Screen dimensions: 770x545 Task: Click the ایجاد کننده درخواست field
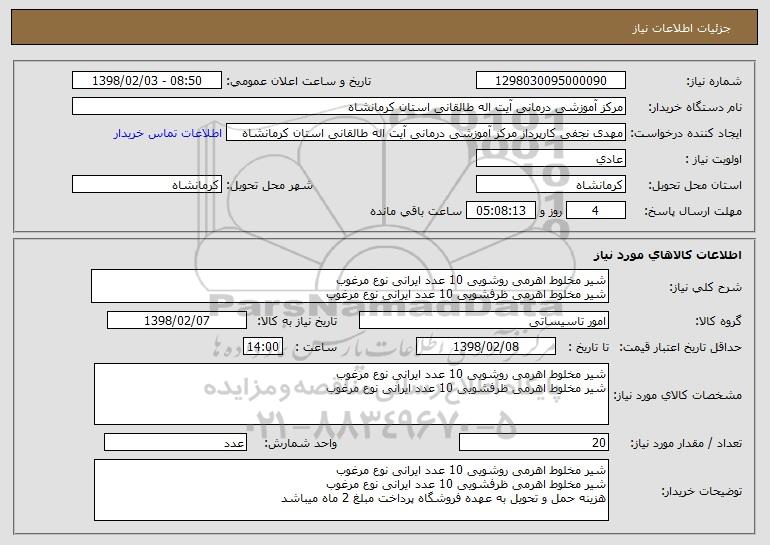pyautogui.click(x=426, y=133)
